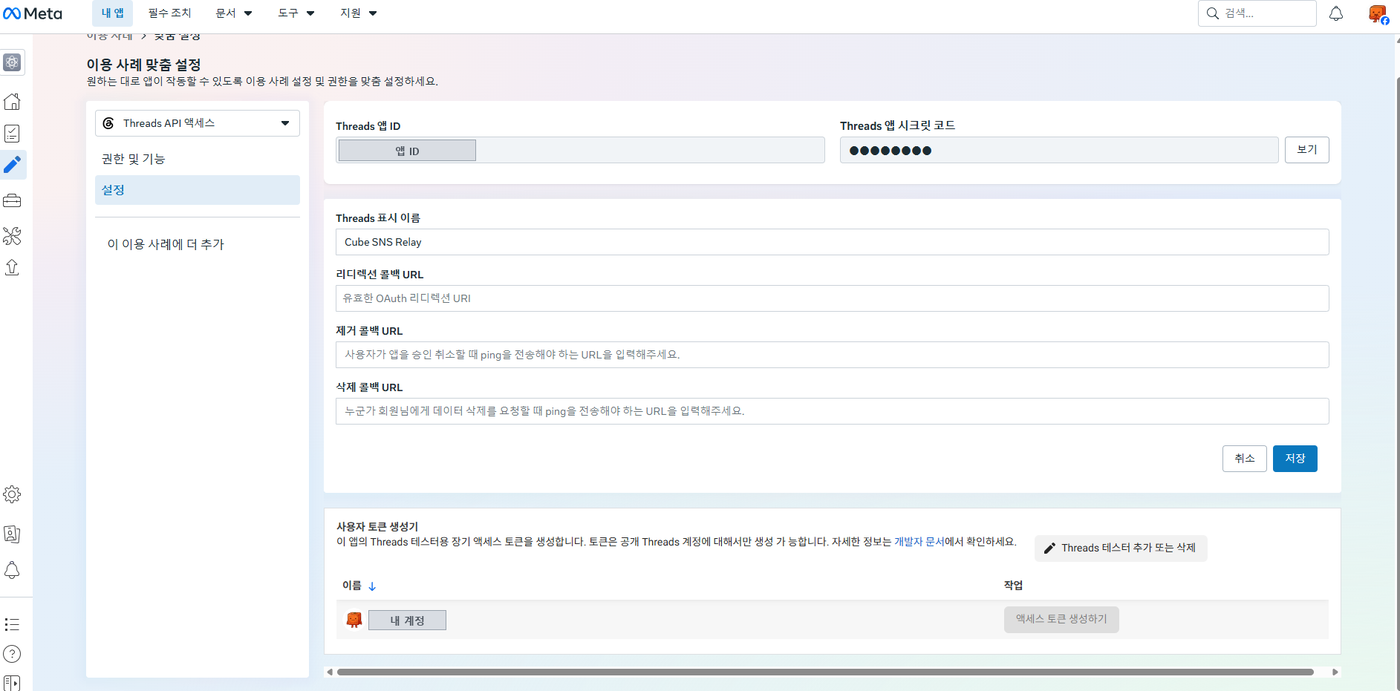
Task: Expand the 도구 menu
Action: [x=296, y=14]
